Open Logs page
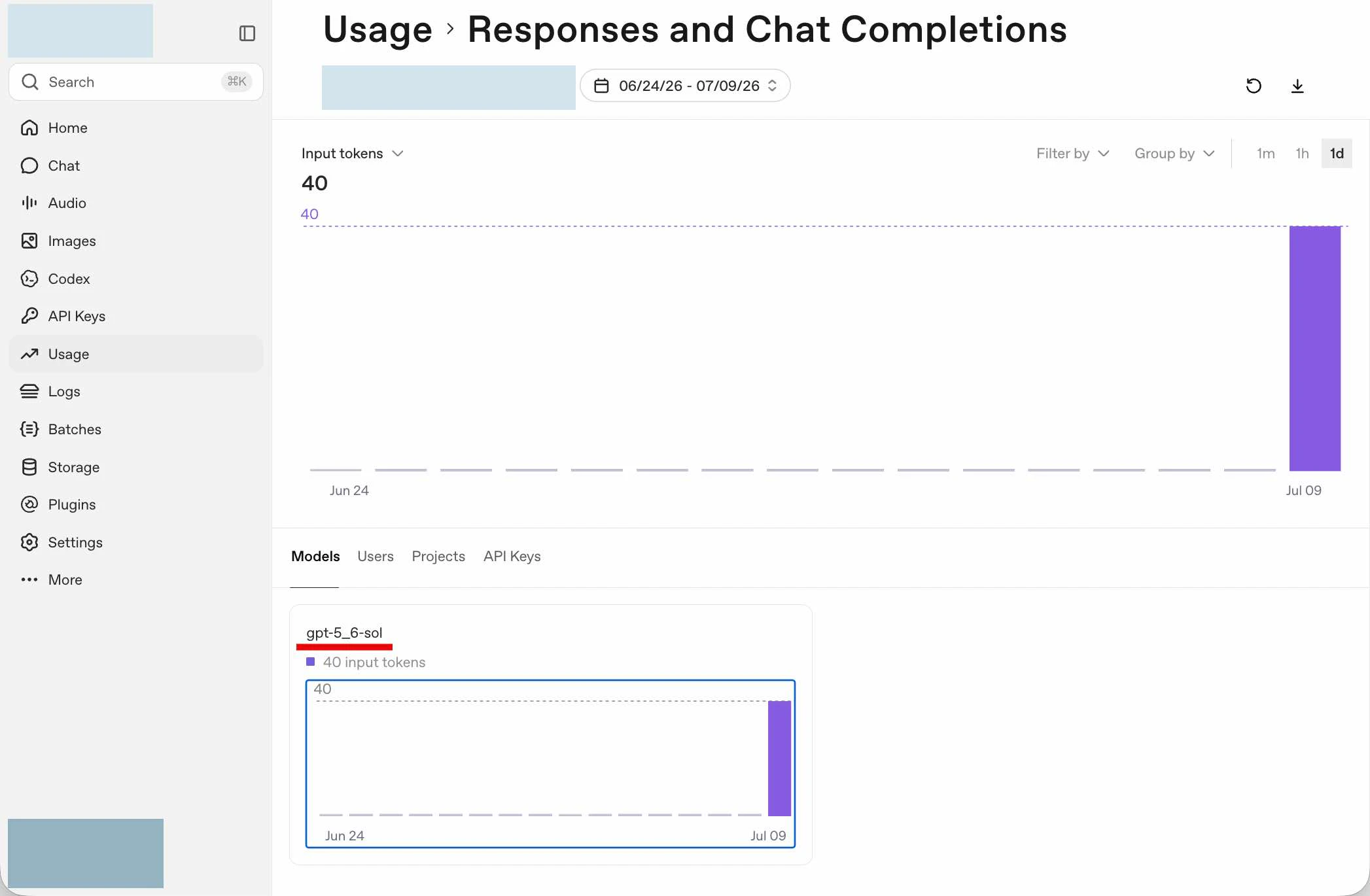 pos(136,391)
